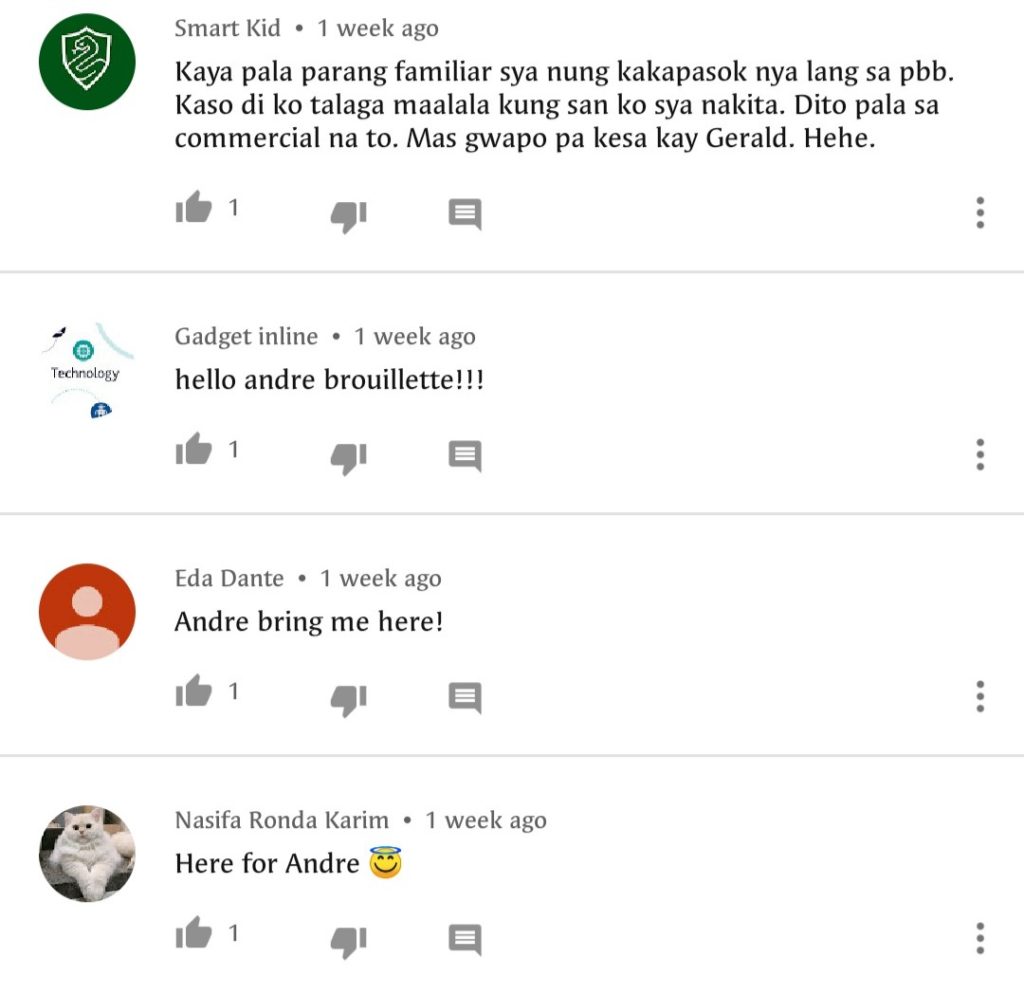Open Nasifa Ronda Karim's cat avatar

87,853
